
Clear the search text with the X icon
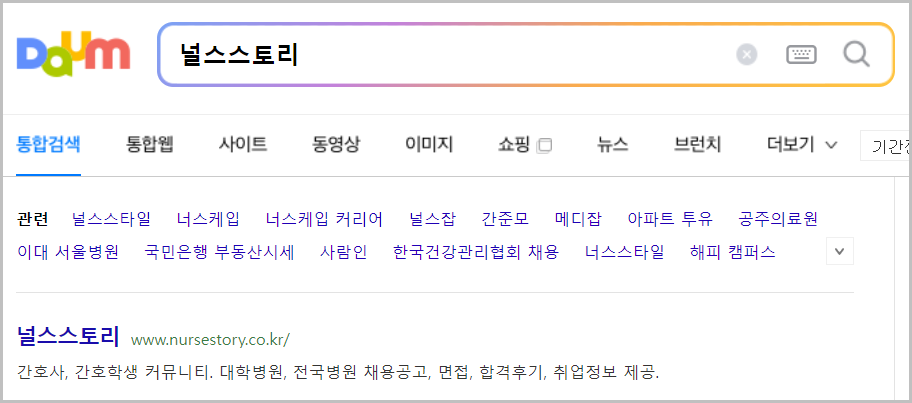747,55
